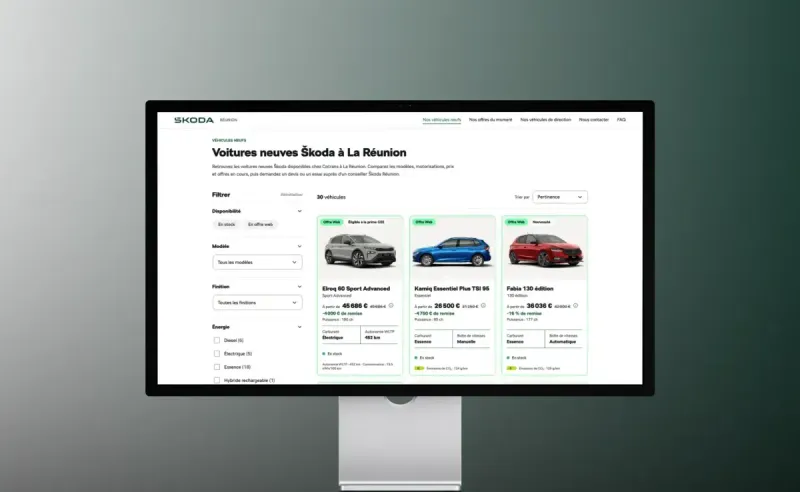The image size is (800, 492).
Task: Collapse the Modèle filter section
Action: tap(299, 247)
